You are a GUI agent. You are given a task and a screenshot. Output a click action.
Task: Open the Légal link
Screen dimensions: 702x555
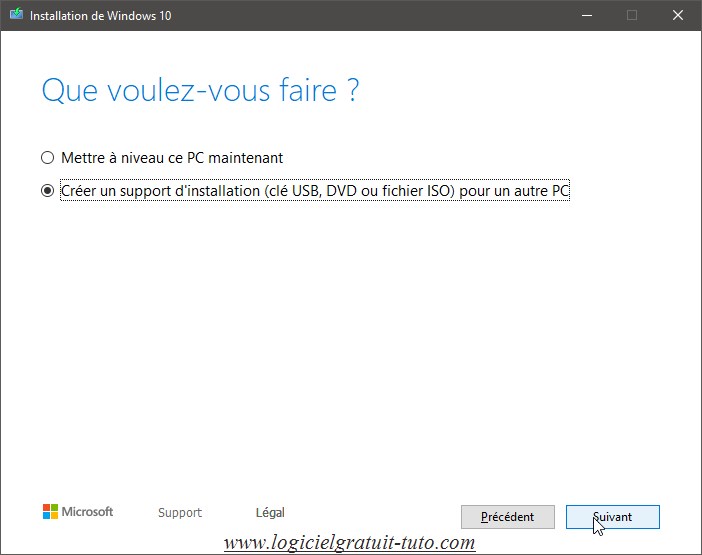pyautogui.click(x=270, y=512)
